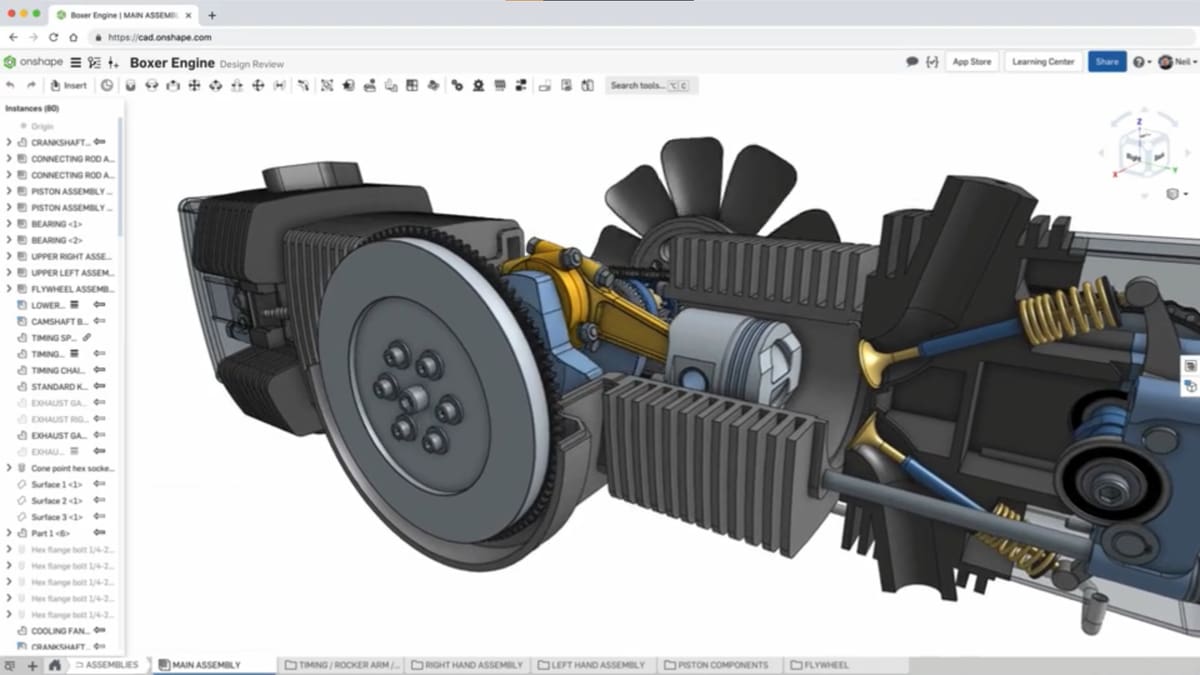The height and width of the screenshot is (675, 1200).
Task: Select the Fastened mate tool
Action: [x=131, y=86]
